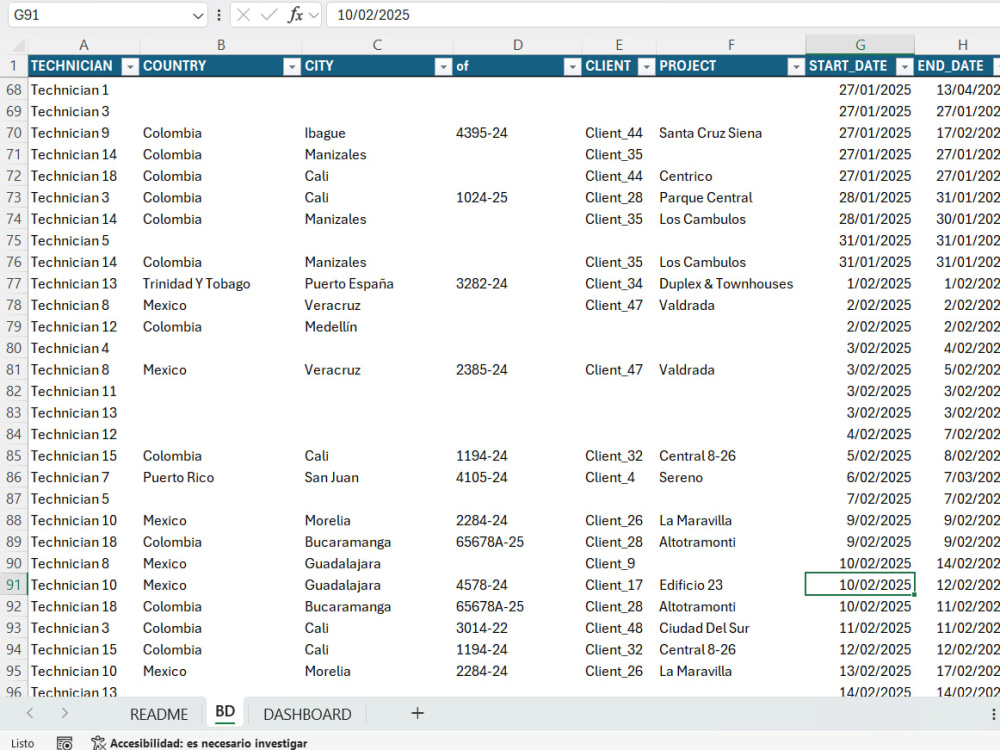Viewport: 1000px width, 750px height.
Task: Select column E header
Action: (619, 45)
